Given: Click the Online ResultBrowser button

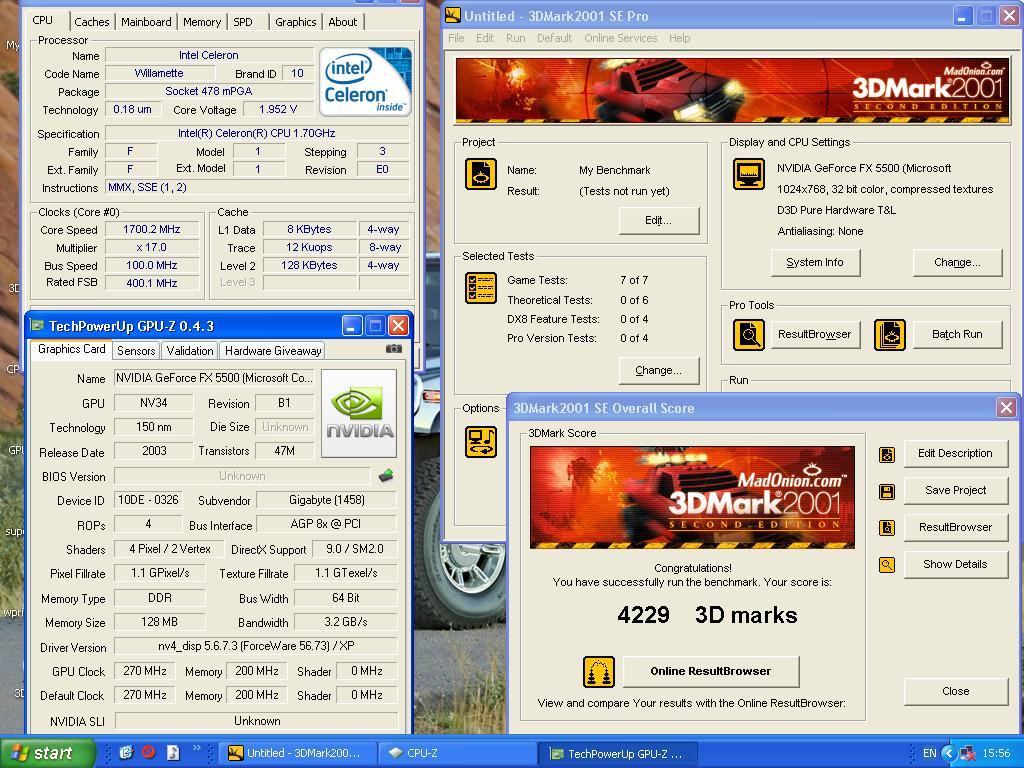Looking at the screenshot, I should click(x=711, y=671).
